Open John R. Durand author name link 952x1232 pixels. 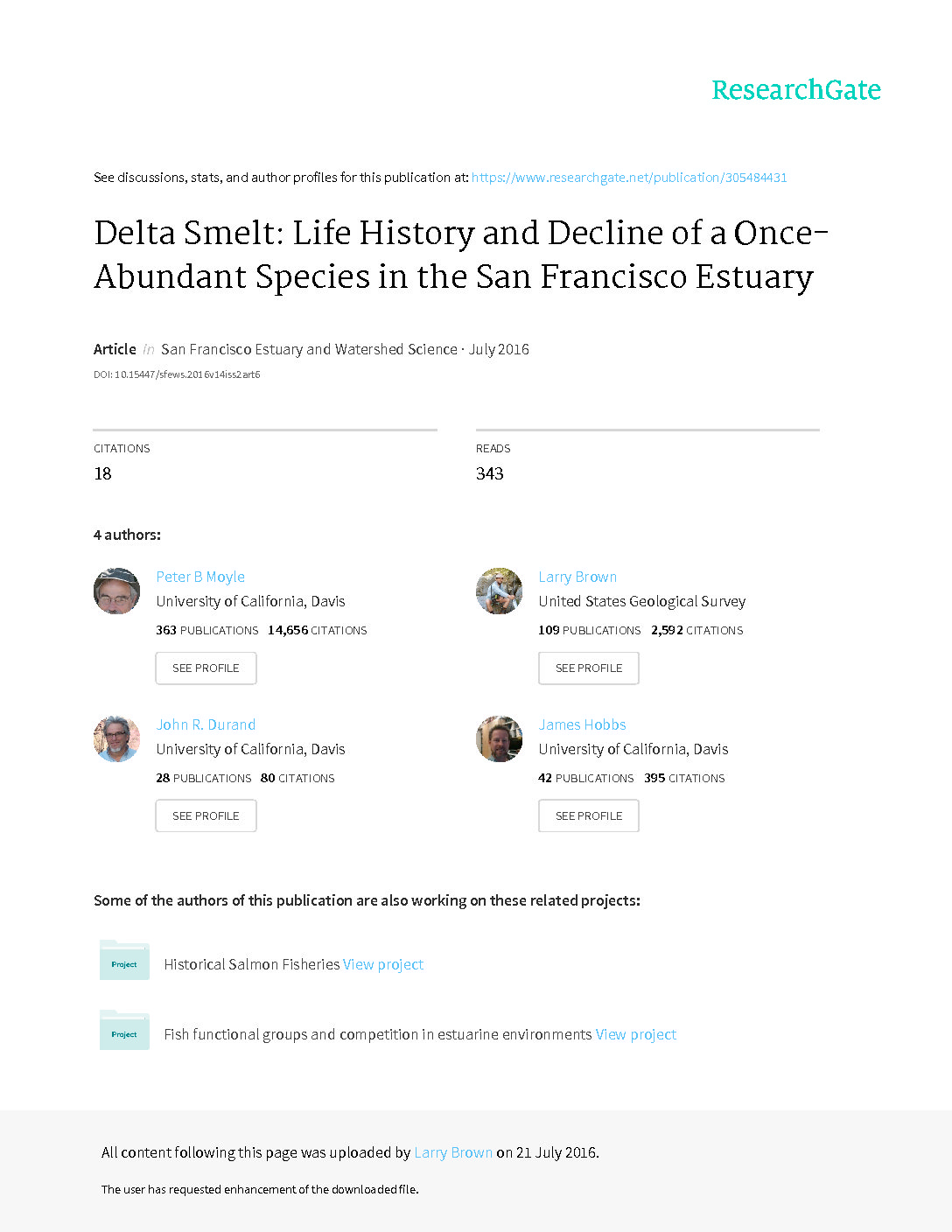tap(206, 724)
